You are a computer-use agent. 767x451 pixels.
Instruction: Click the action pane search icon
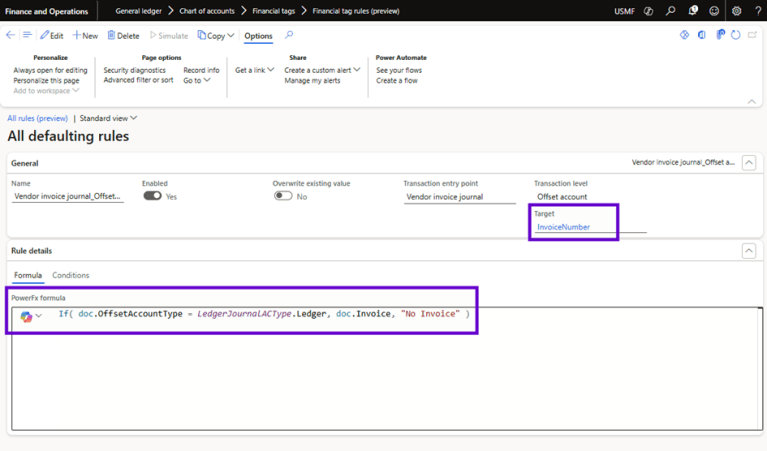tap(289, 35)
